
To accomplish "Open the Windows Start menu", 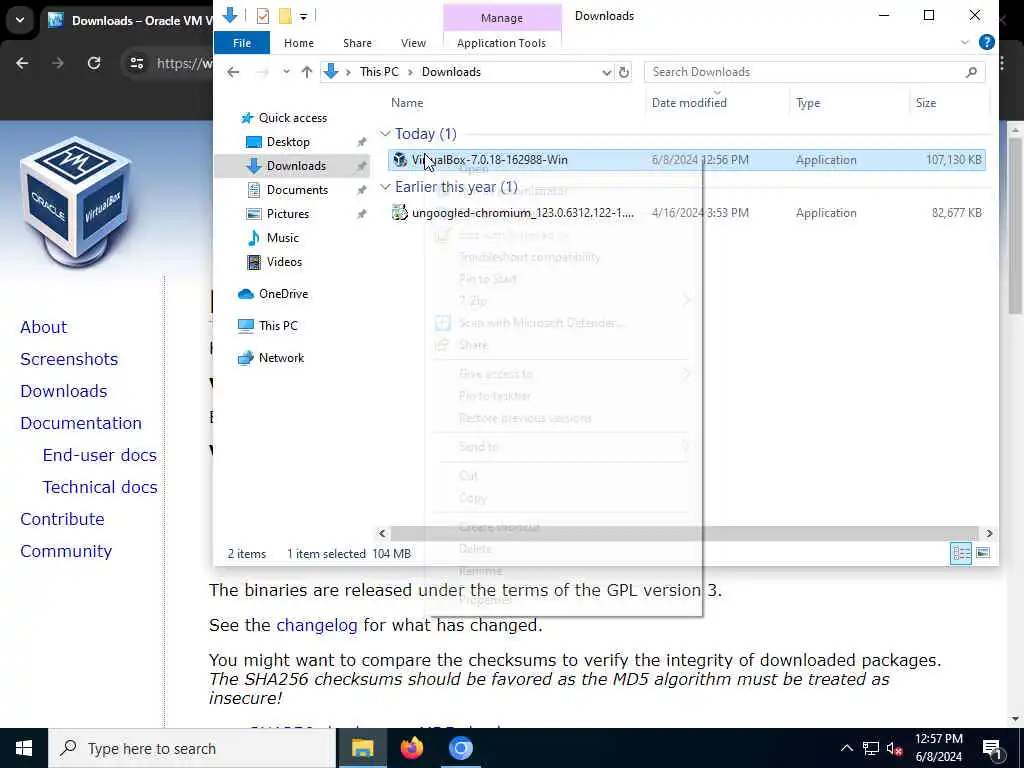I will pyautogui.click(x=24, y=748).
